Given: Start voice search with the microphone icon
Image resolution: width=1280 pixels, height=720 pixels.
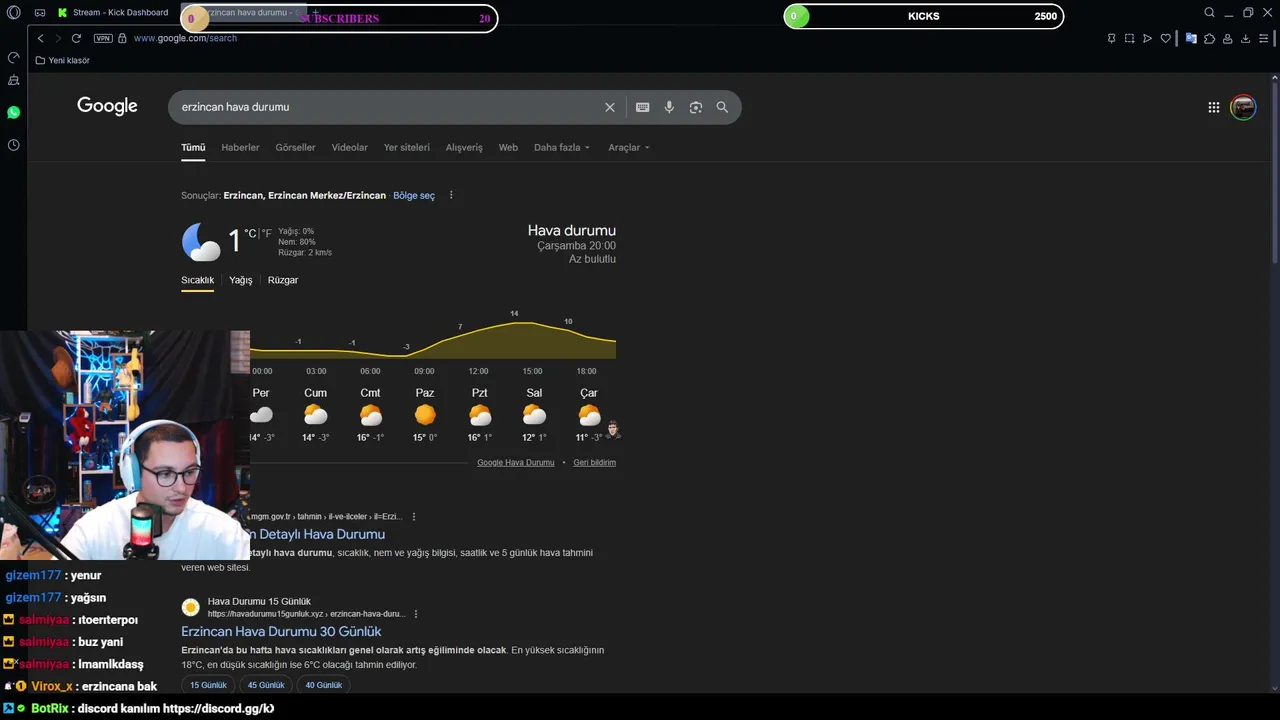Looking at the screenshot, I should coord(669,107).
